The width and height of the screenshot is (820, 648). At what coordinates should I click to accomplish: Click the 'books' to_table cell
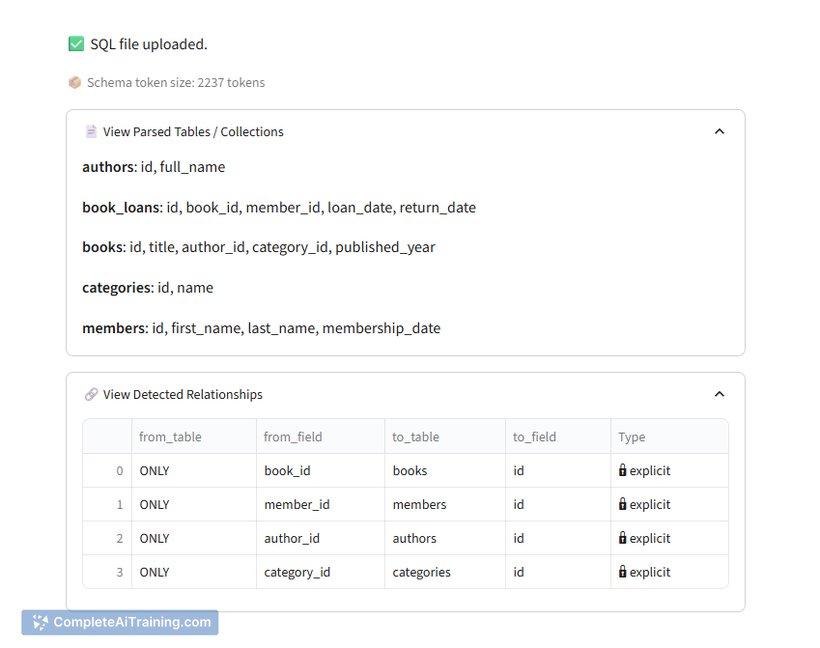pos(445,471)
